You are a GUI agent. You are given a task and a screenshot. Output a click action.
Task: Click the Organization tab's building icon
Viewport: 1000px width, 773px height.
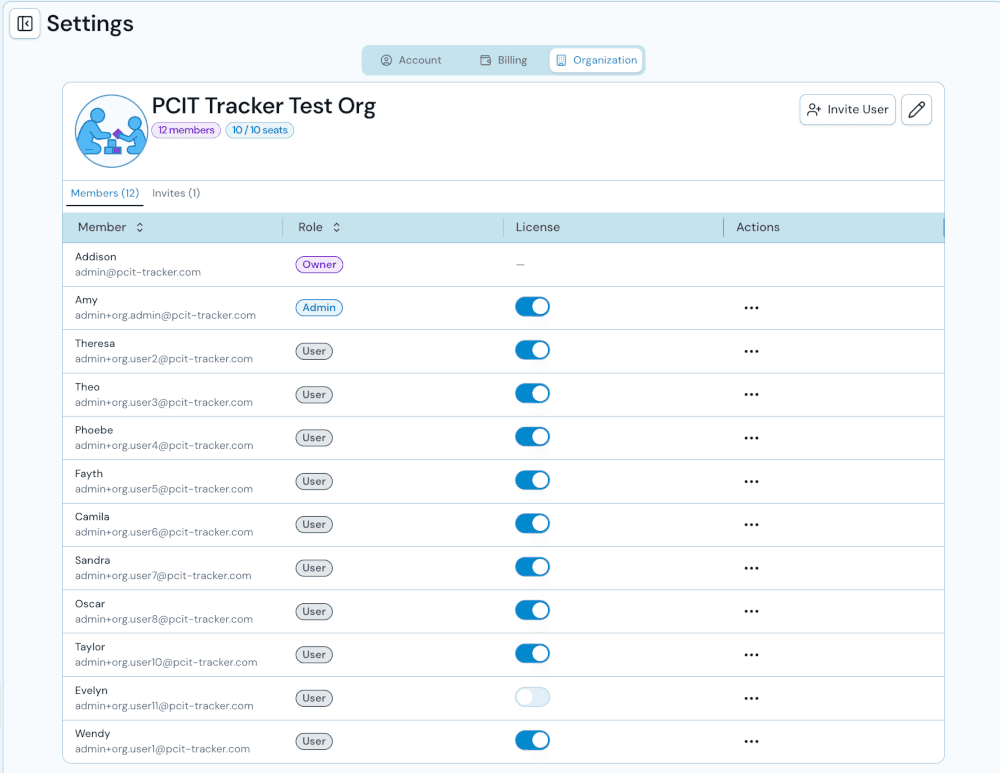tap(562, 60)
